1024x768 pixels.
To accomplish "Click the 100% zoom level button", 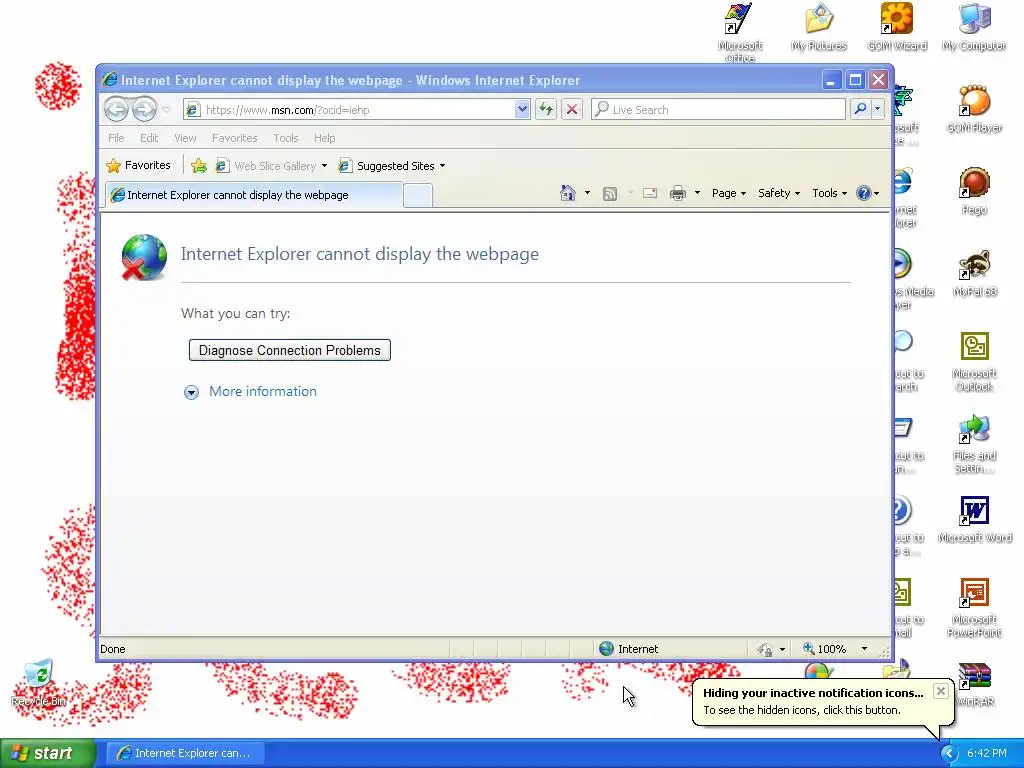I will pos(825,648).
